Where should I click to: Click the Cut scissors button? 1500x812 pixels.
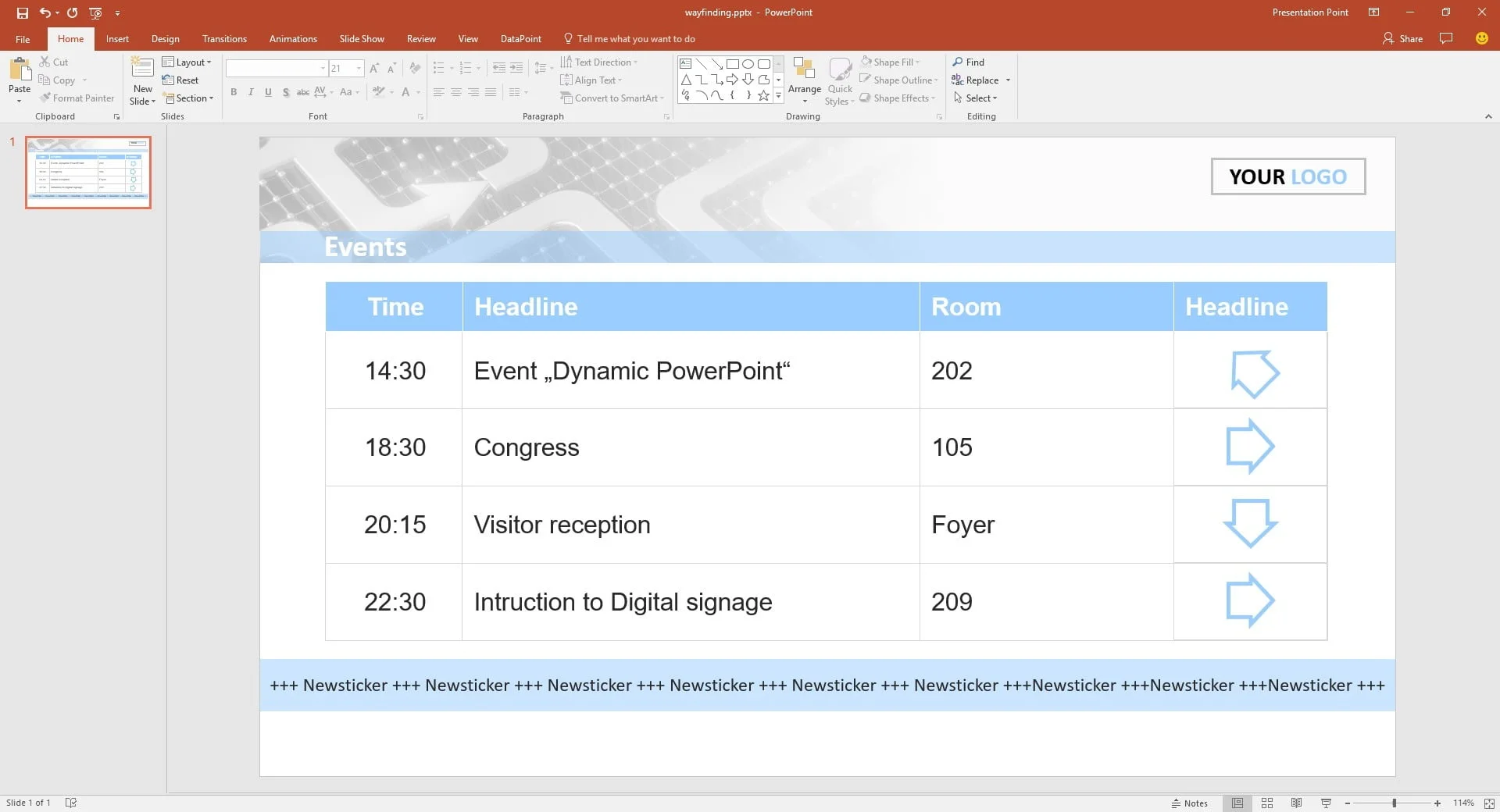click(54, 62)
